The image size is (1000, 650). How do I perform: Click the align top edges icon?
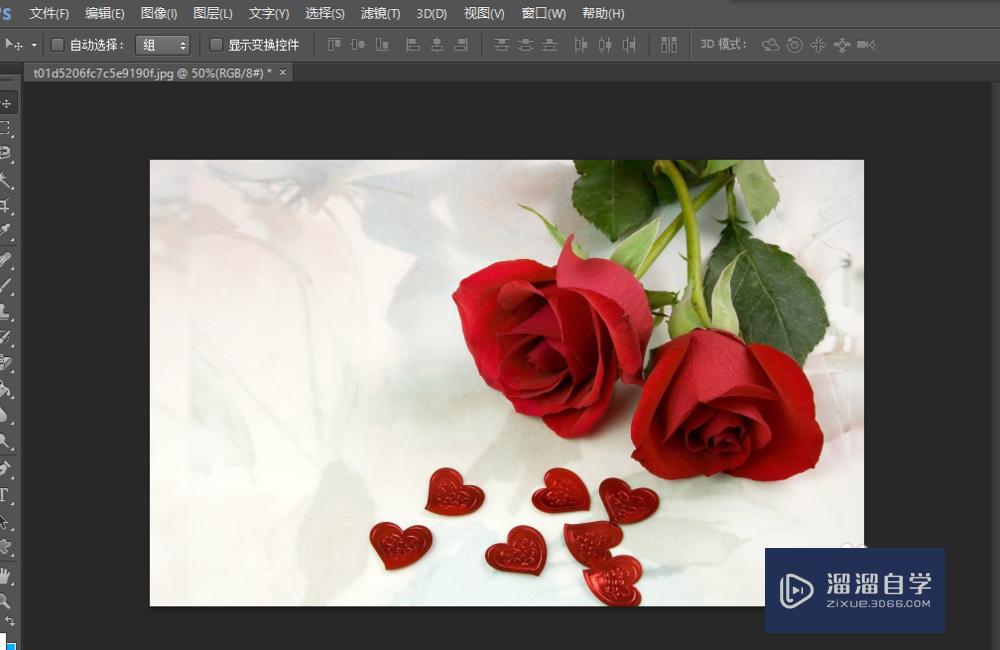(x=334, y=45)
